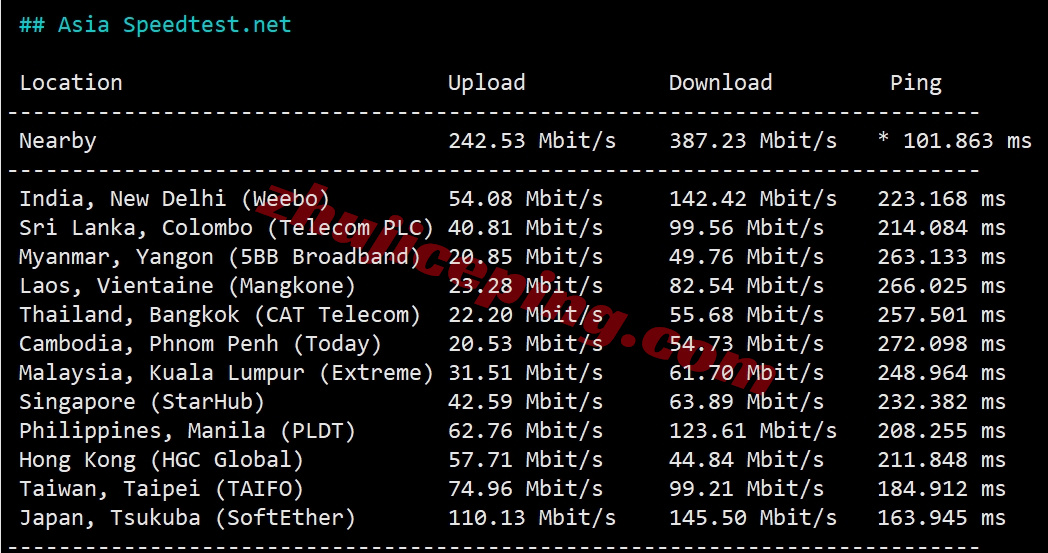This screenshot has height=553, width=1048.
Task: Select Hong Kong (HGC Global) row
Action: [x=512, y=459]
